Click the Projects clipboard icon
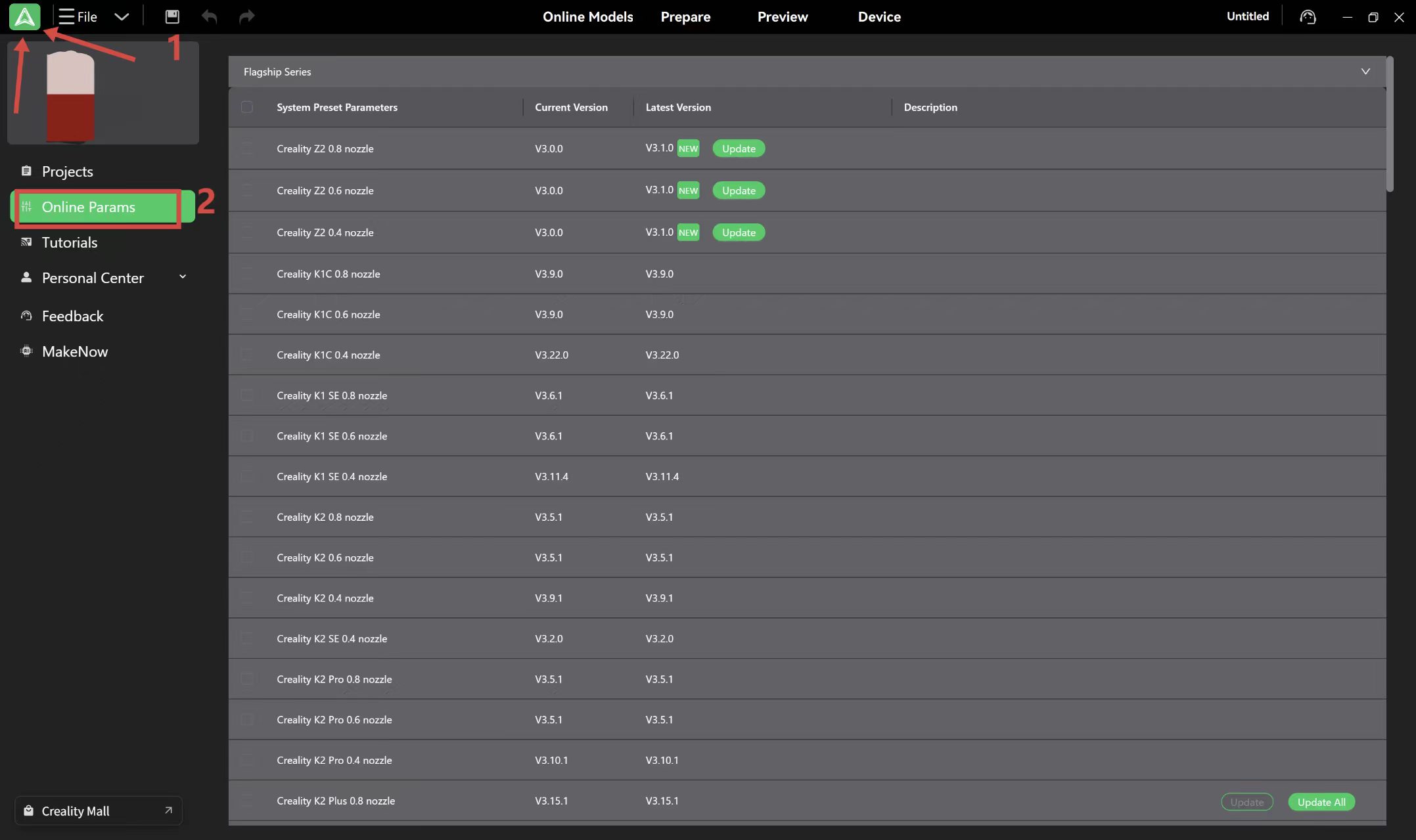Screen dimensions: 1416x840 26,171
